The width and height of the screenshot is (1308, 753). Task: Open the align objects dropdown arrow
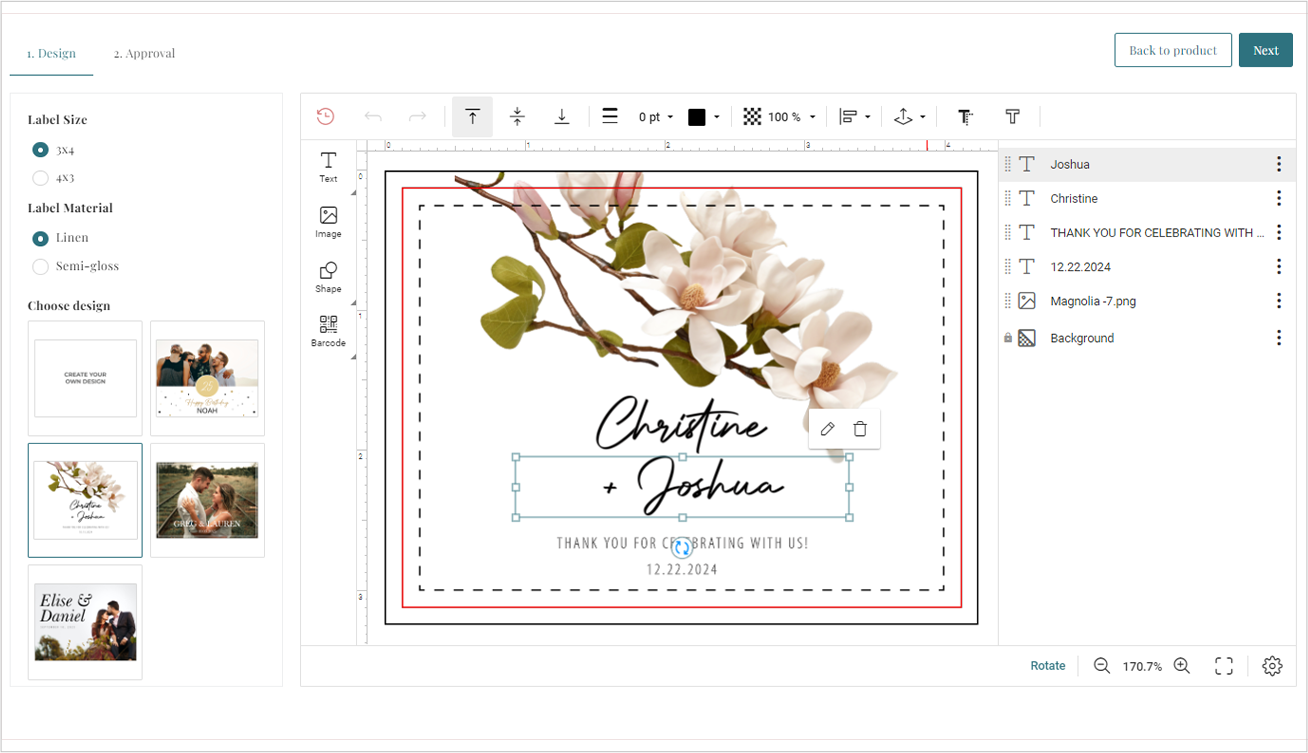click(x=867, y=117)
